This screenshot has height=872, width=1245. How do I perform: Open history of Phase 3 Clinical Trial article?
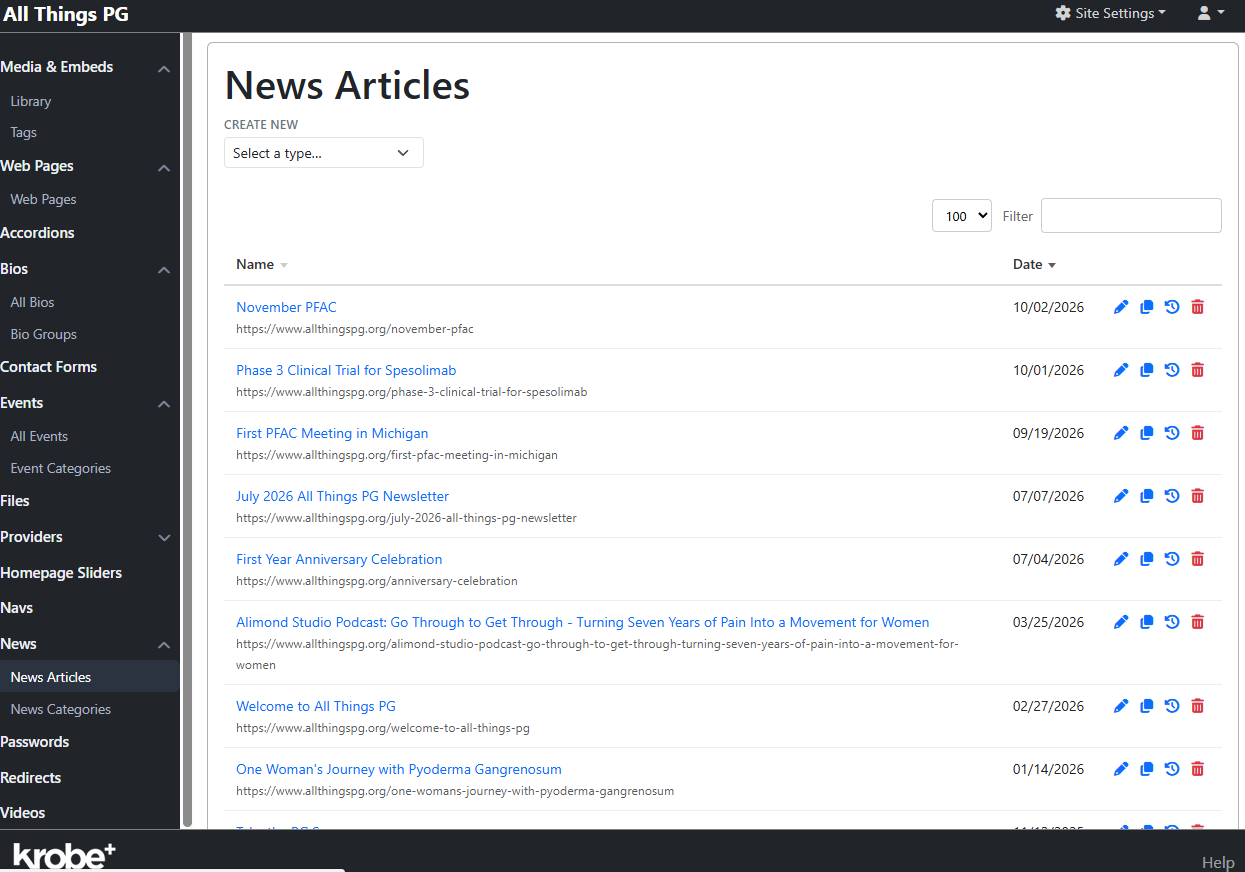(1172, 370)
